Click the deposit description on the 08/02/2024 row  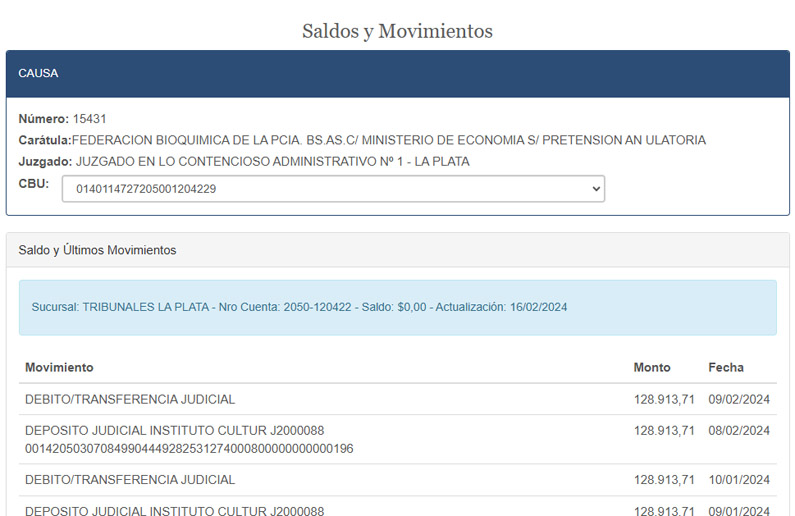[174, 431]
